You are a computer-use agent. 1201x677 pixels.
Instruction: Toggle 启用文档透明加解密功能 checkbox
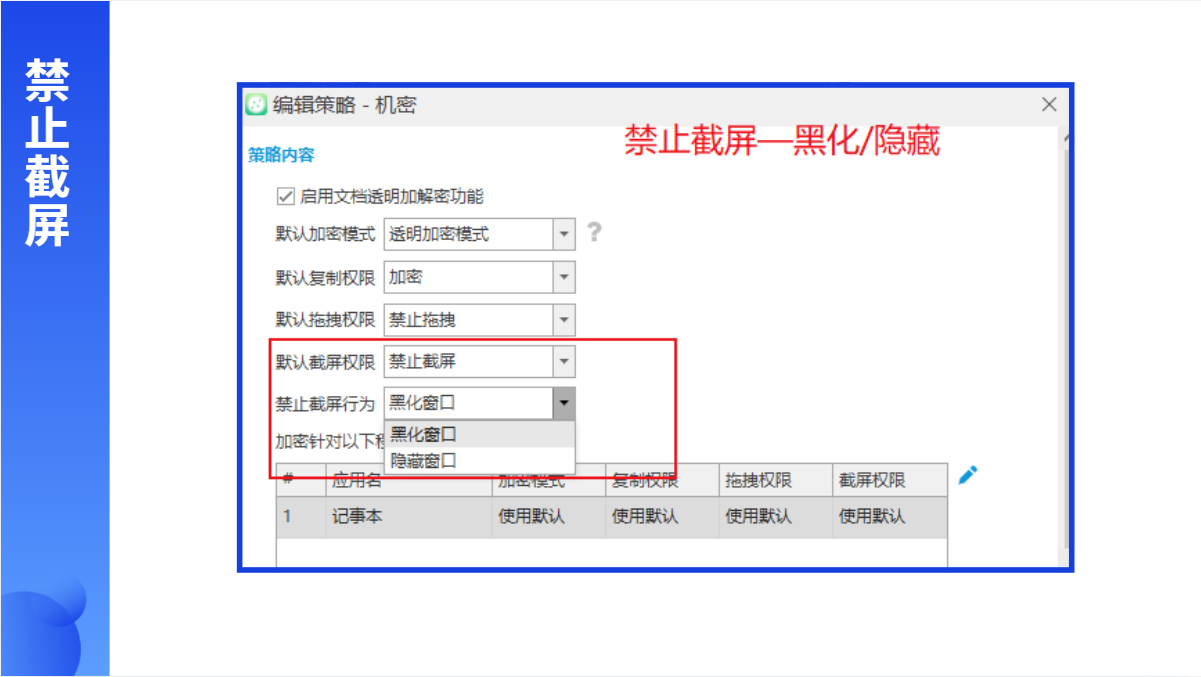point(285,197)
